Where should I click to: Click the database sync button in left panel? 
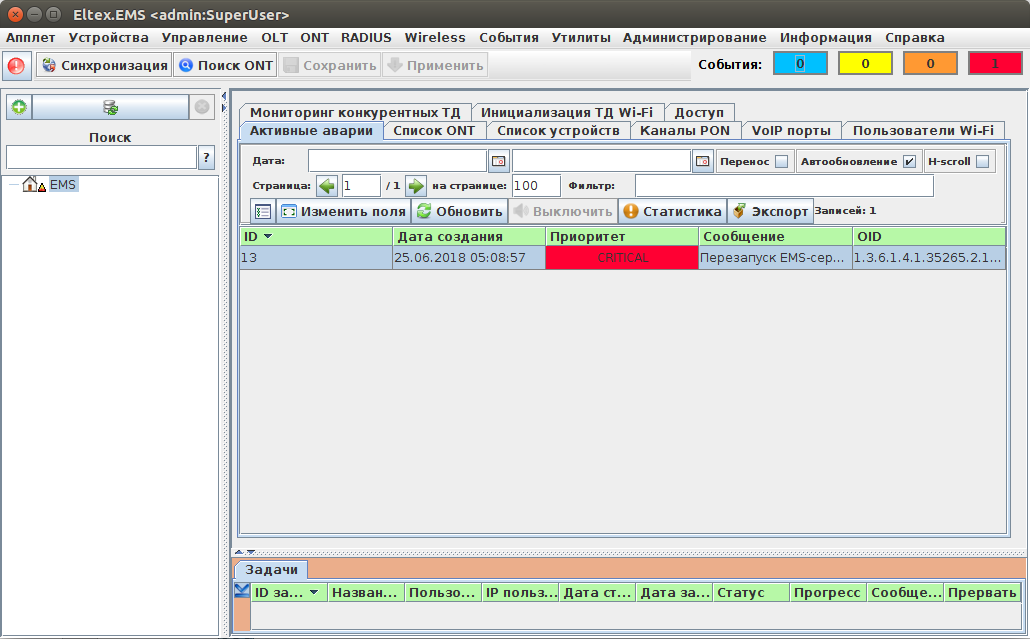click(x=110, y=107)
